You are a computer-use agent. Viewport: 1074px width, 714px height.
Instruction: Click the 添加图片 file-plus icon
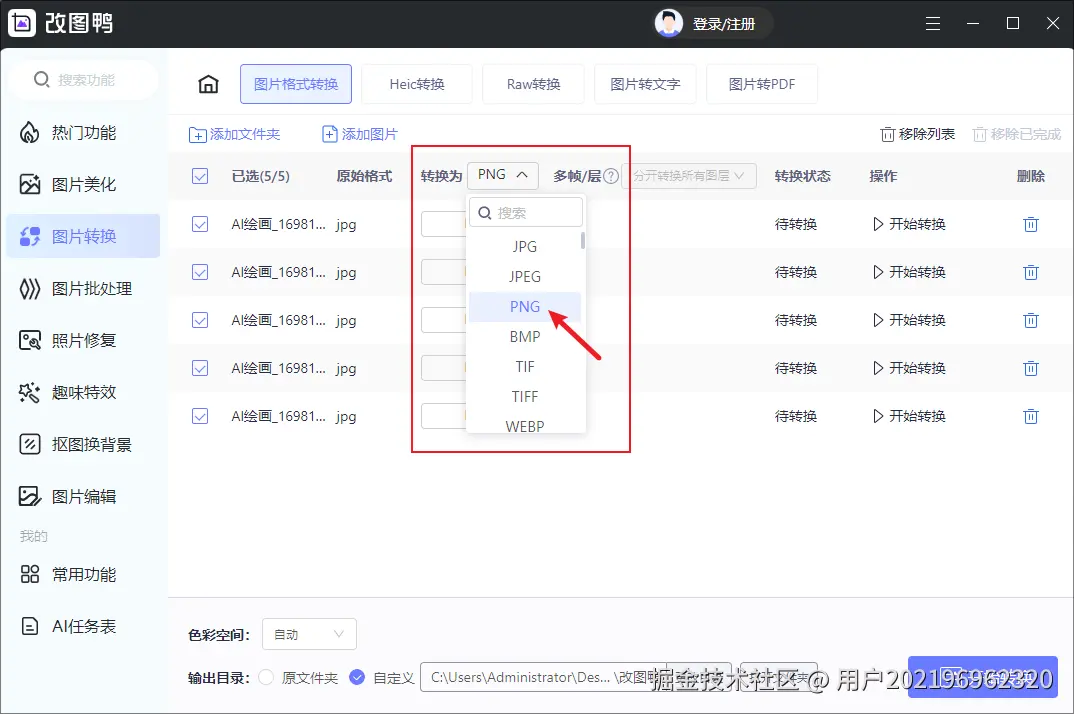pos(329,134)
